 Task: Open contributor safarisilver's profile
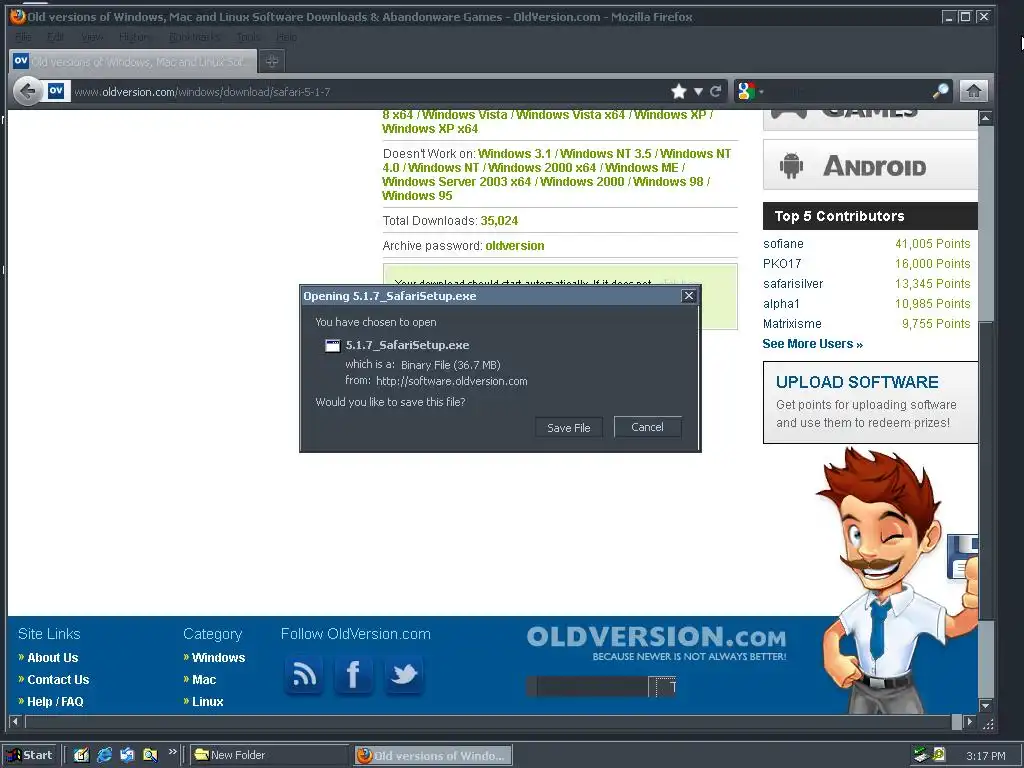click(x=793, y=284)
